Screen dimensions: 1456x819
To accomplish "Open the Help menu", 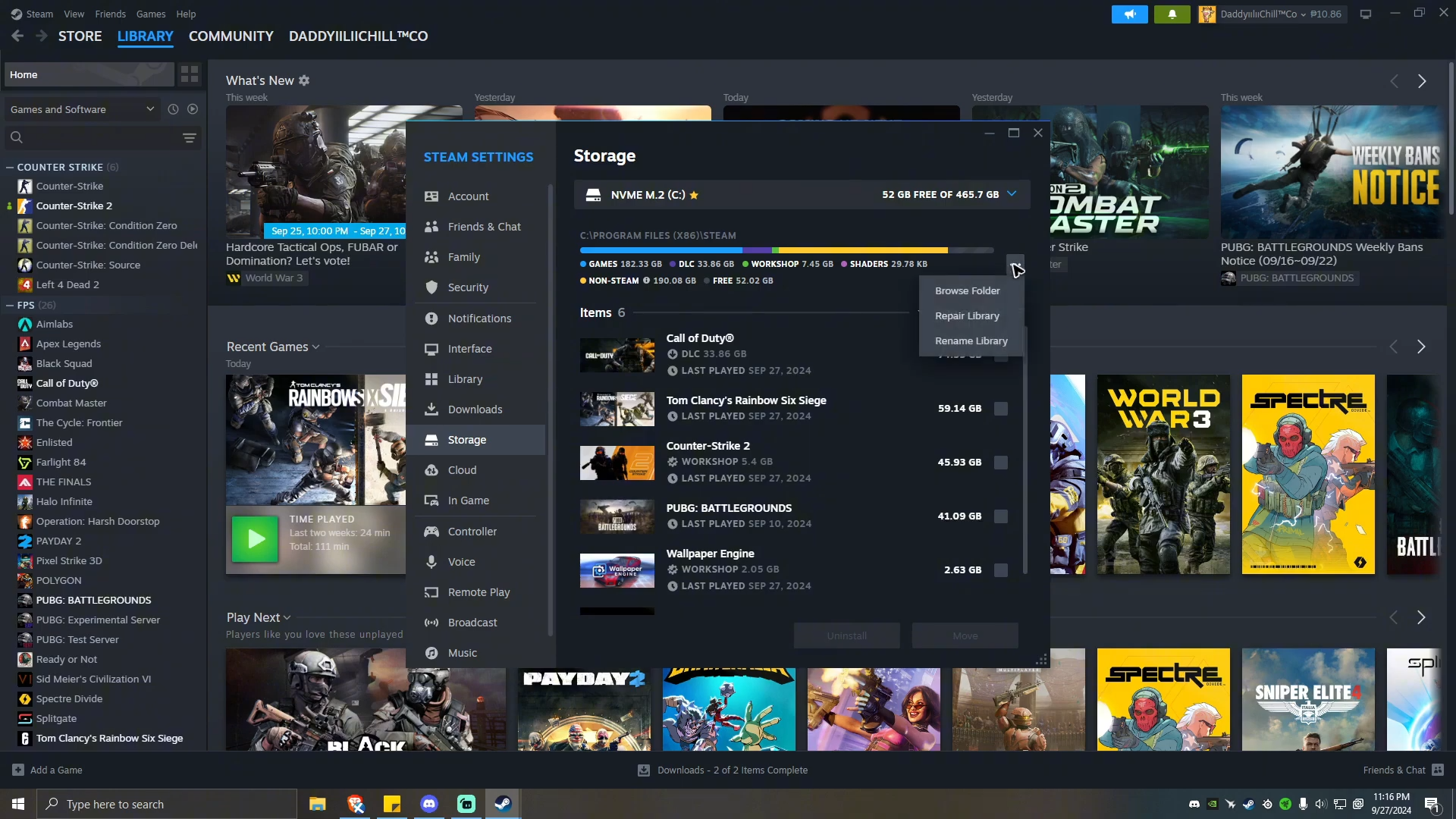I will [186, 14].
